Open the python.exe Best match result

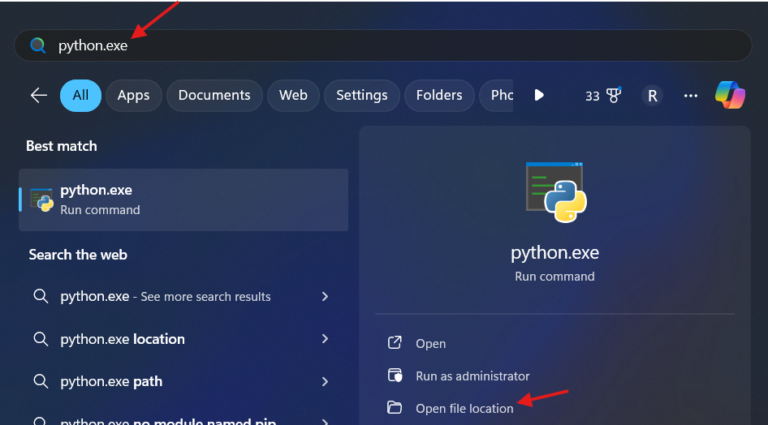coord(184,200)
